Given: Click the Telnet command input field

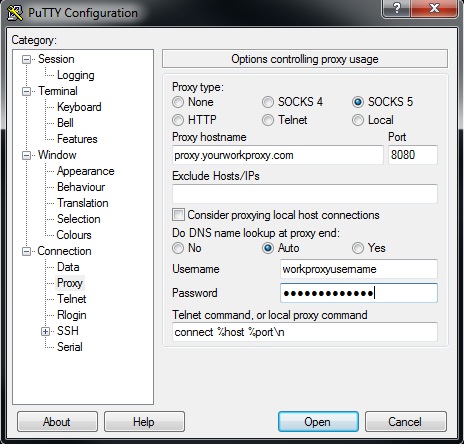Looking at the screenshot, I should point(305,332).
